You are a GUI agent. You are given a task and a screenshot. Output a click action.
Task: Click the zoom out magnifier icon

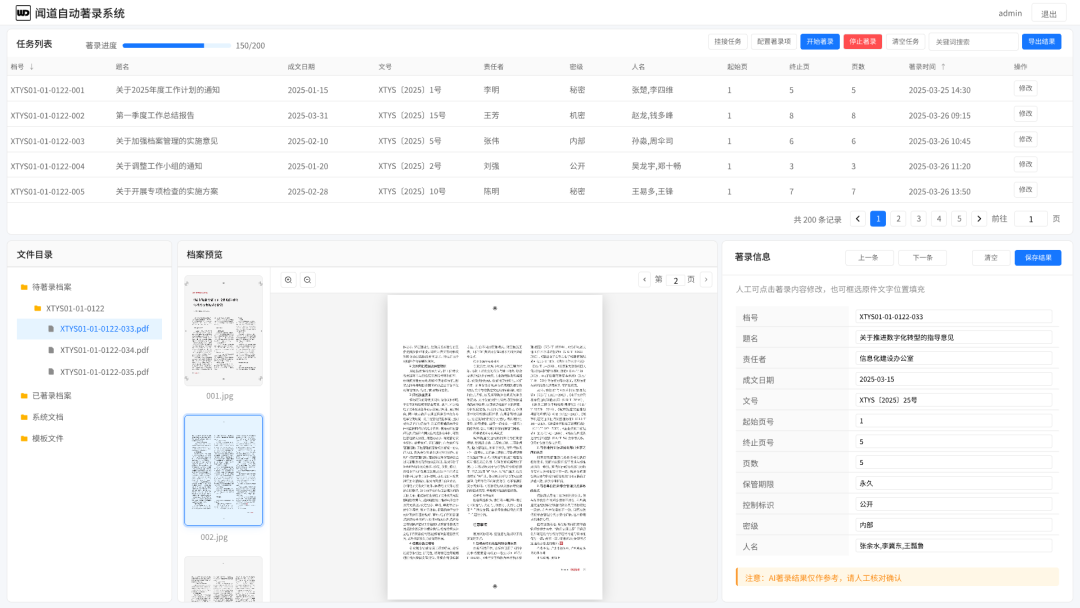[x=308, y=280]
